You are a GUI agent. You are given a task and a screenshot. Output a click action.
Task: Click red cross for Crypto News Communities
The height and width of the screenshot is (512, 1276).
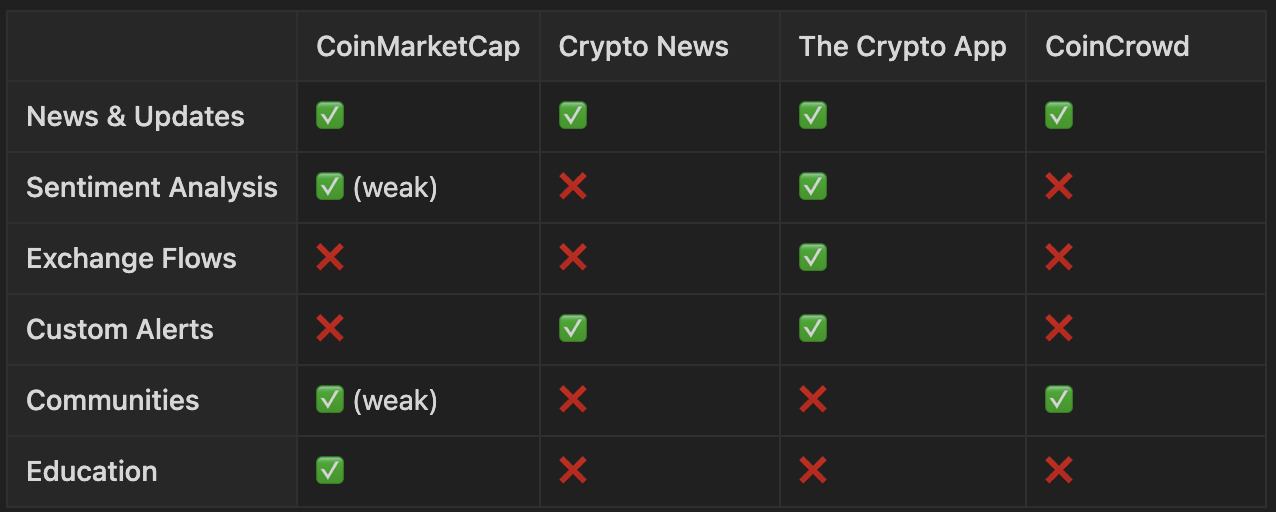[573, 400]
